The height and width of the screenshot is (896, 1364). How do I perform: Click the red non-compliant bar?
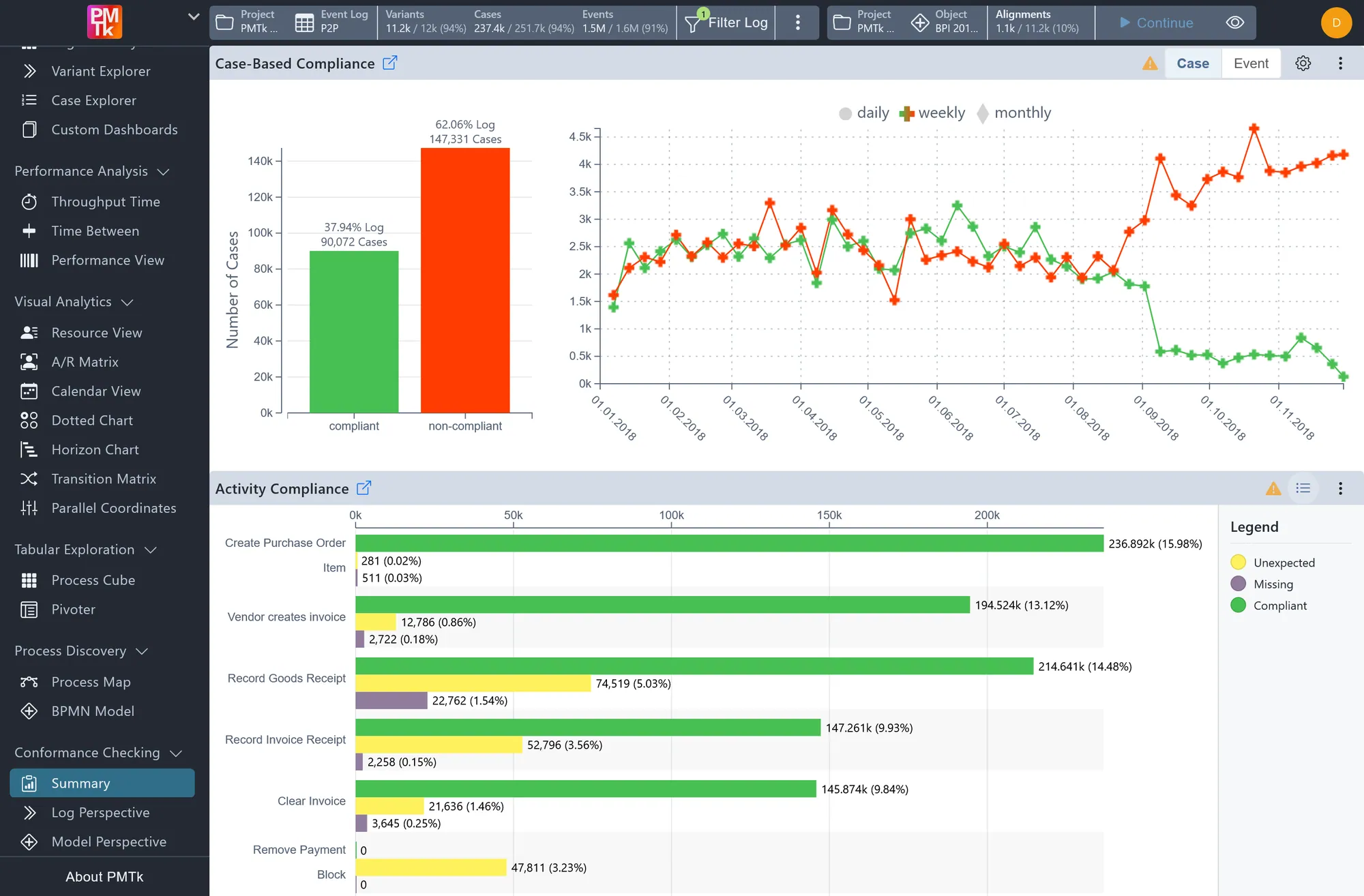(x=465, y=280)
